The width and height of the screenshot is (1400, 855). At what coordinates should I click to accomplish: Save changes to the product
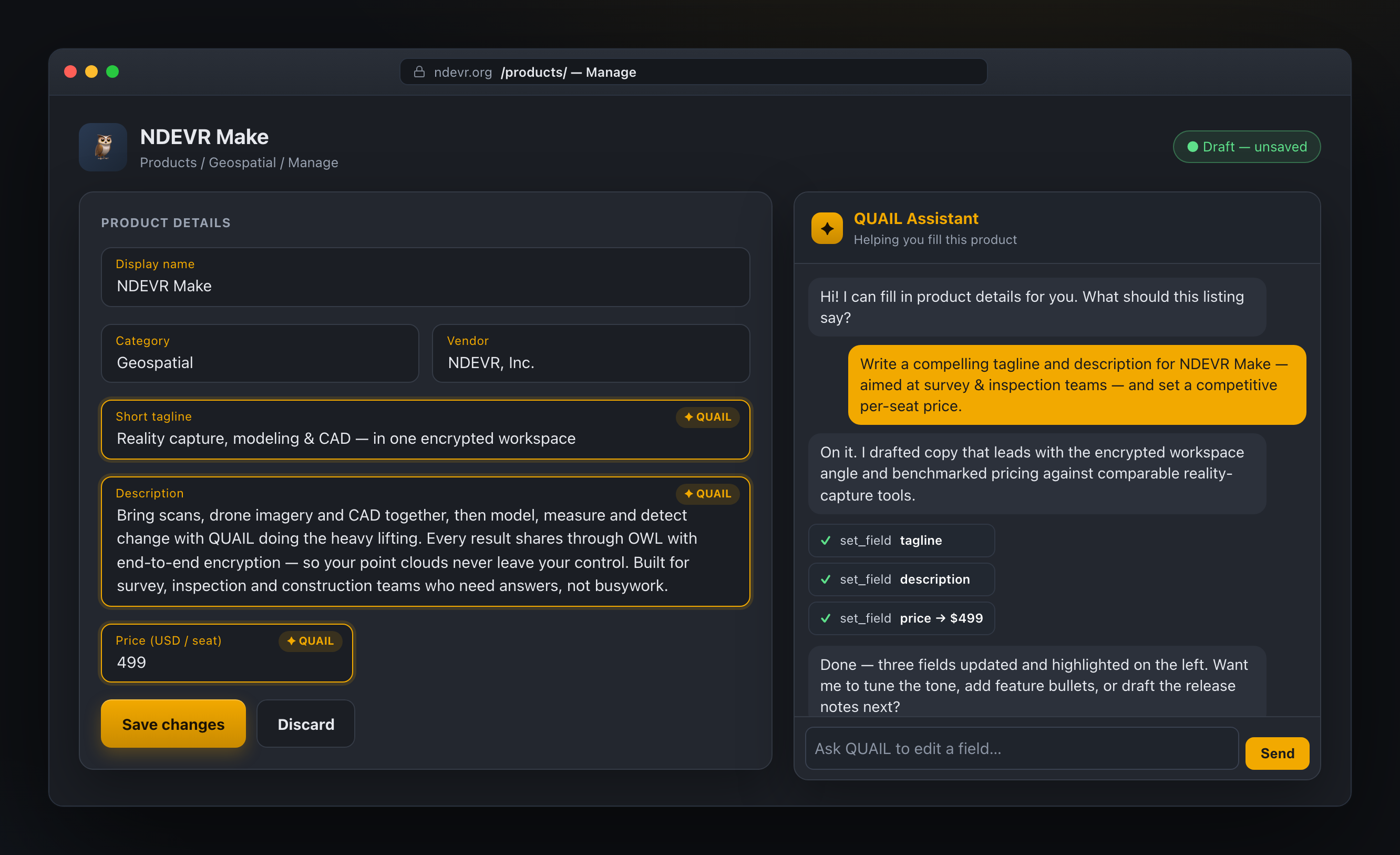coord(173,724)
